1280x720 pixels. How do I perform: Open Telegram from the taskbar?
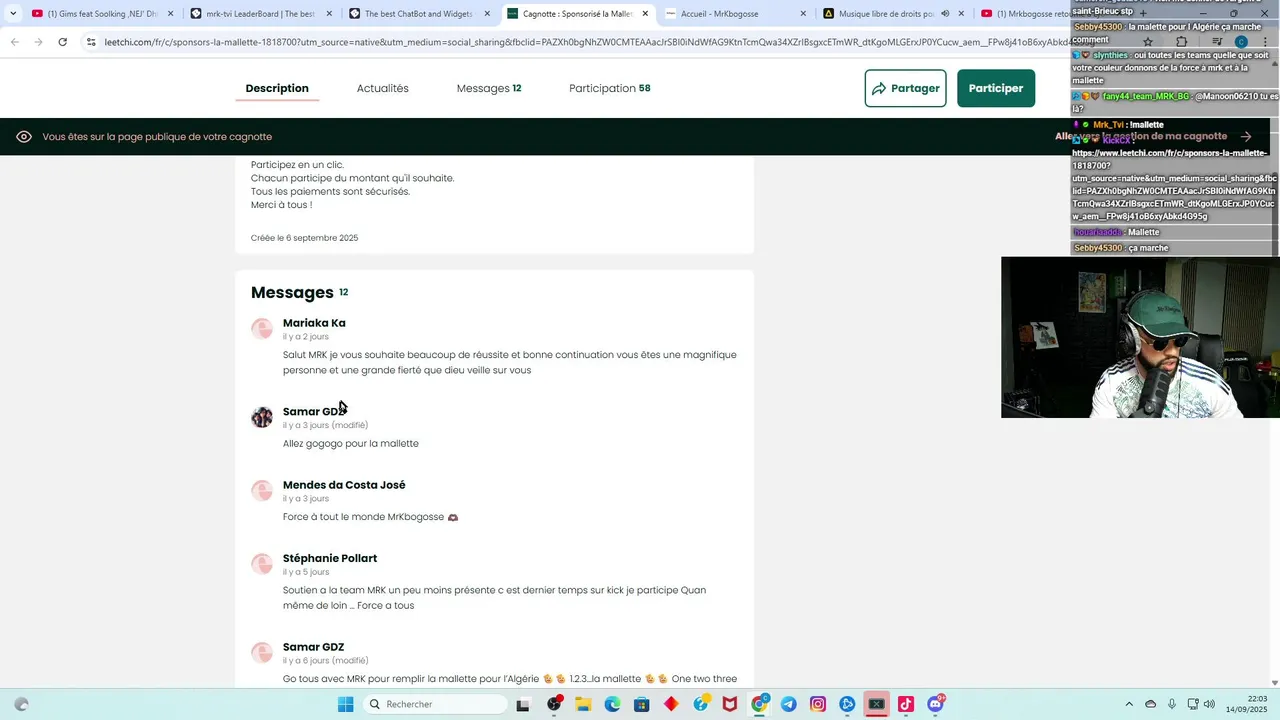click(x=789, y=704)
